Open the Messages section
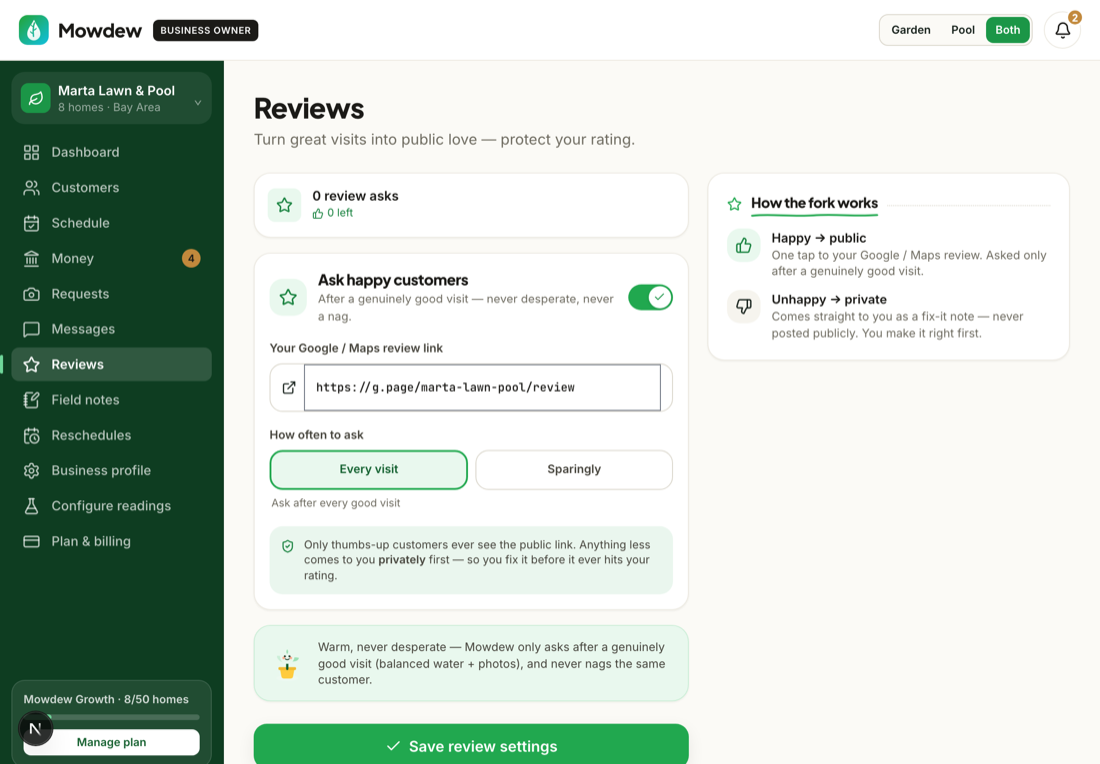Screen dimensions: 1100x764 click(x=112, y=329)
